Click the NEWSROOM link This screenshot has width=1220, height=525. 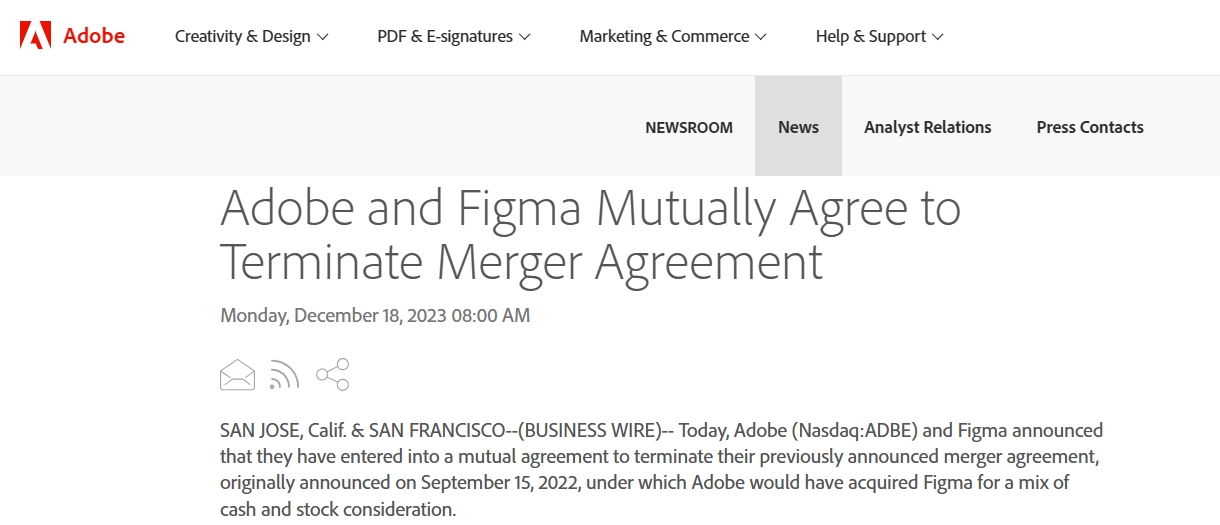tap(689, 127)
